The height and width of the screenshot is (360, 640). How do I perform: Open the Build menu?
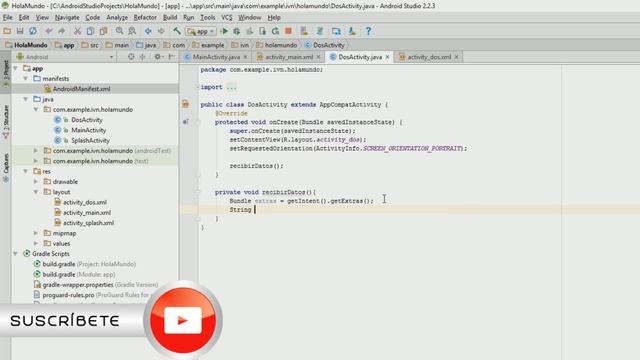170,18
